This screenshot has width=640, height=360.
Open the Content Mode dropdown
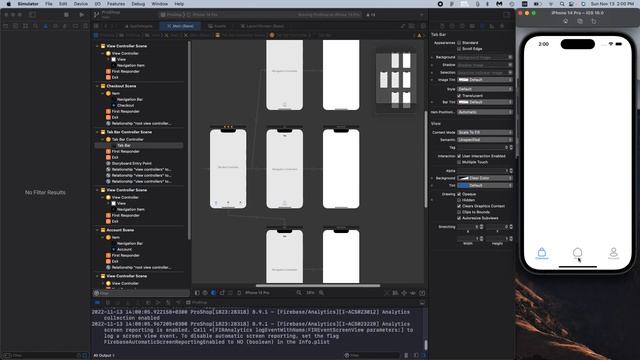pos(484,133)
